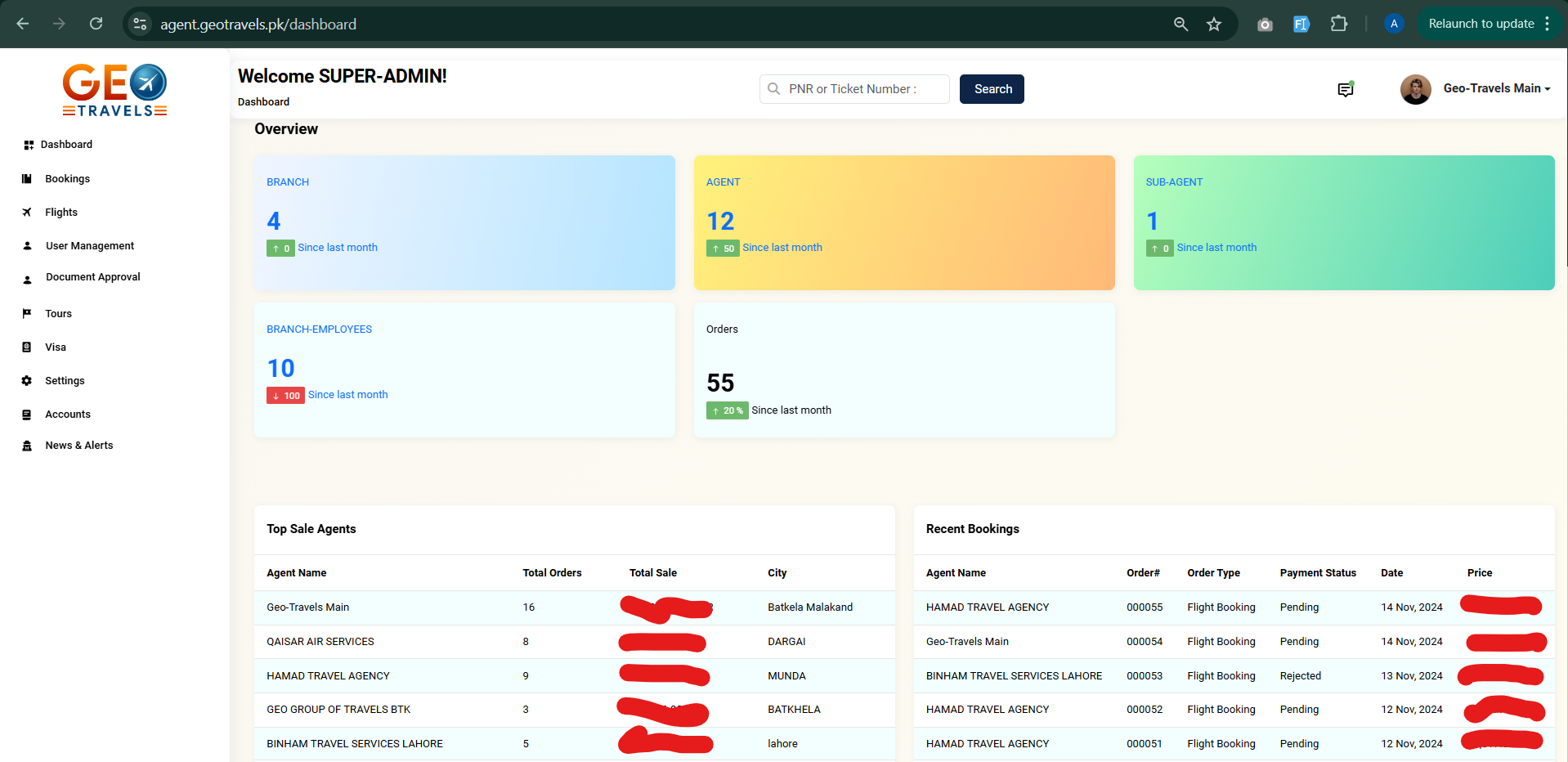Open Dashboard menu item
The width and height of the screenshot is (1568, 762).
pyautogui.click(x=66, y=145)
